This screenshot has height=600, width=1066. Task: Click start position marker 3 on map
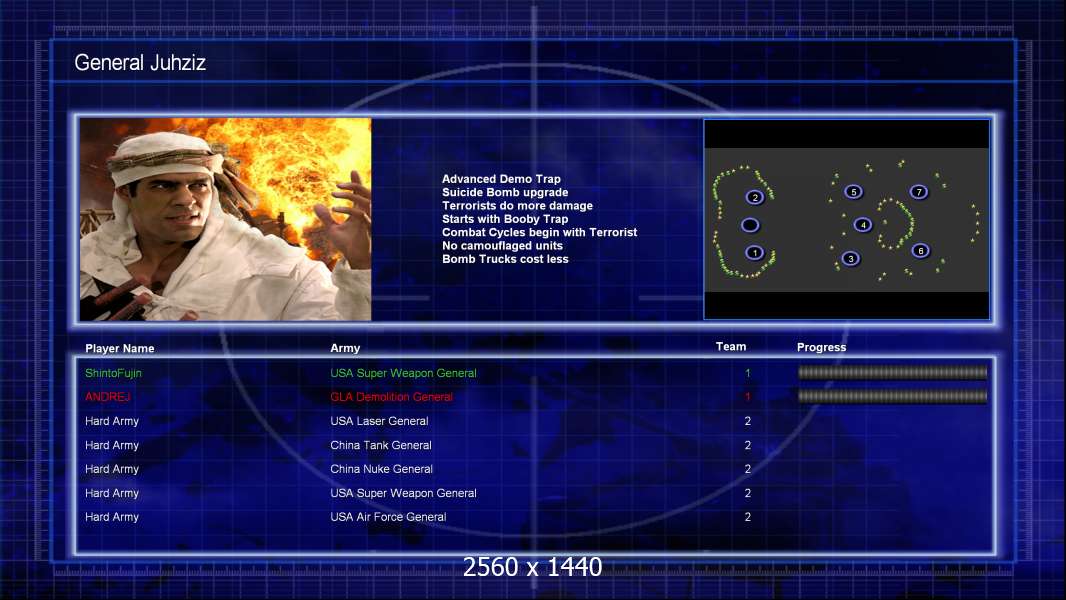tap(850, 258)
